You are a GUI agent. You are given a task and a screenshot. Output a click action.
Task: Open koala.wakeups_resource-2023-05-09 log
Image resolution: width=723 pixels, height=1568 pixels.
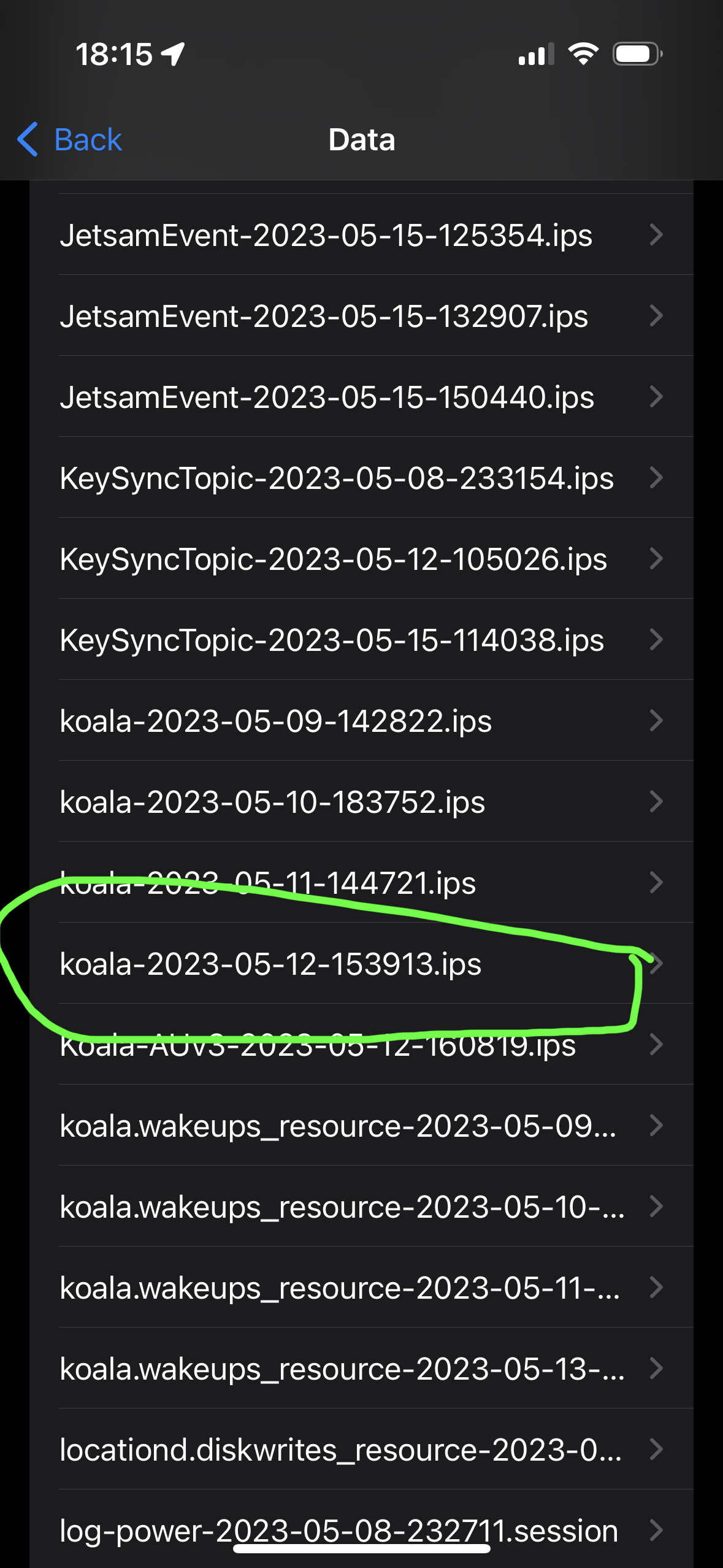(337, 1126)
